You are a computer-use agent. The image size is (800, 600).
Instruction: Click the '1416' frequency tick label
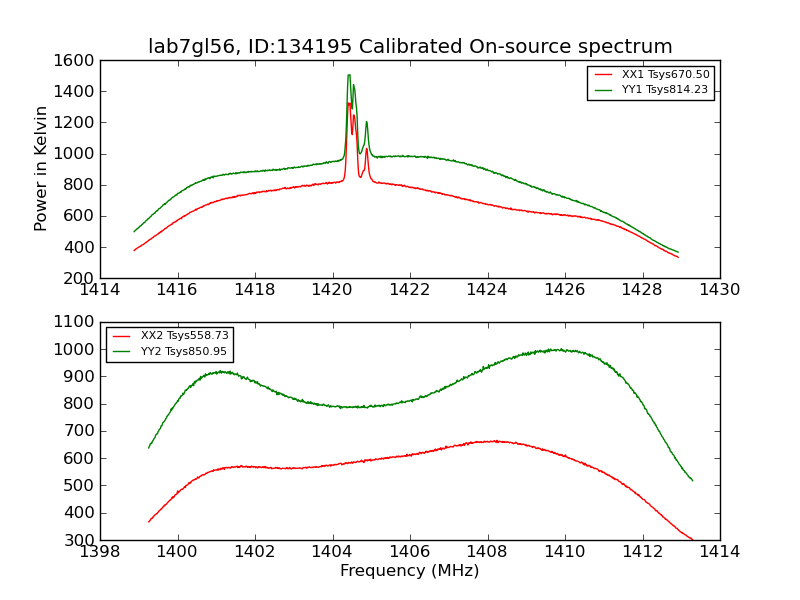pos(177,290)
